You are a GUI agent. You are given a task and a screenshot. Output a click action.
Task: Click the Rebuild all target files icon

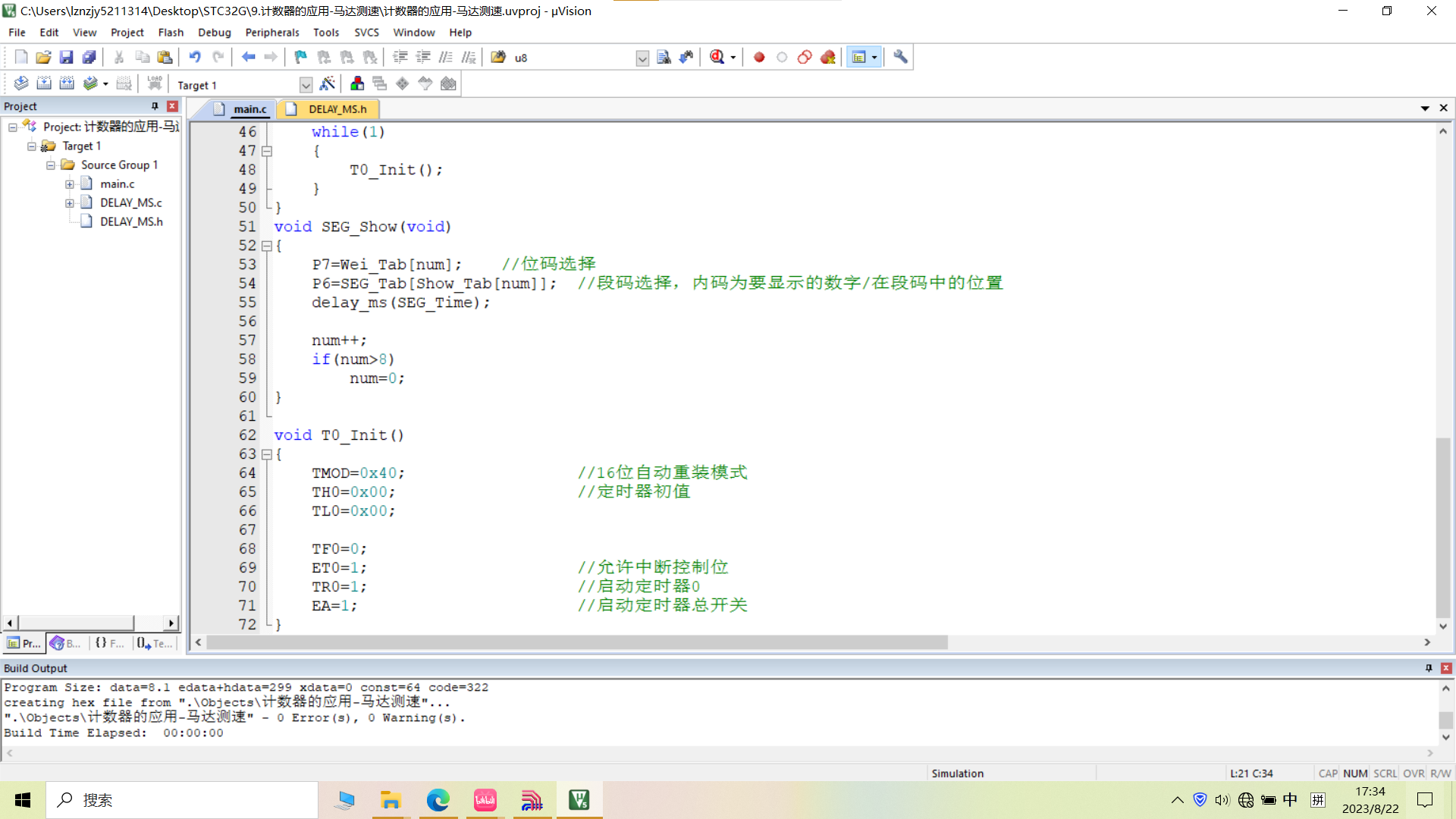click(x=67, y=83)
